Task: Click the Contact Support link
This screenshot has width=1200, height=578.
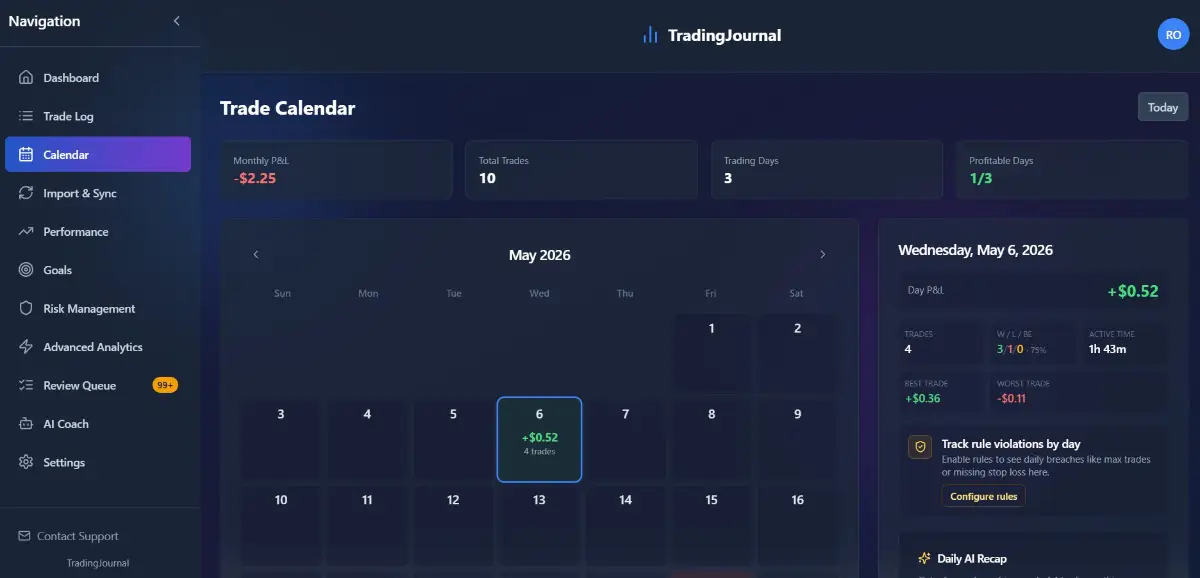Action: click(68, 536)
